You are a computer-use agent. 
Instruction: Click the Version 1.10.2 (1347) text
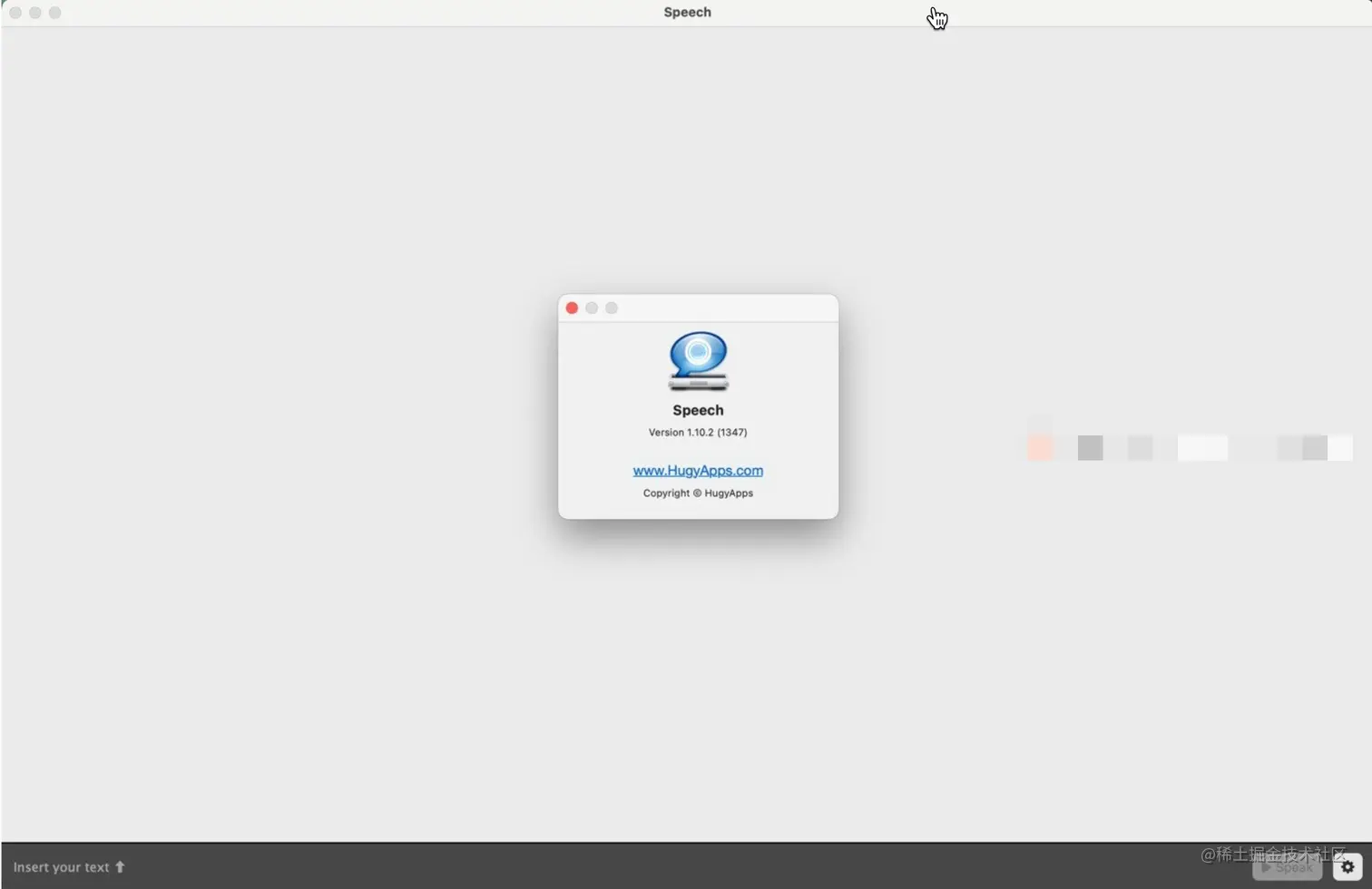tap(698, 433)
